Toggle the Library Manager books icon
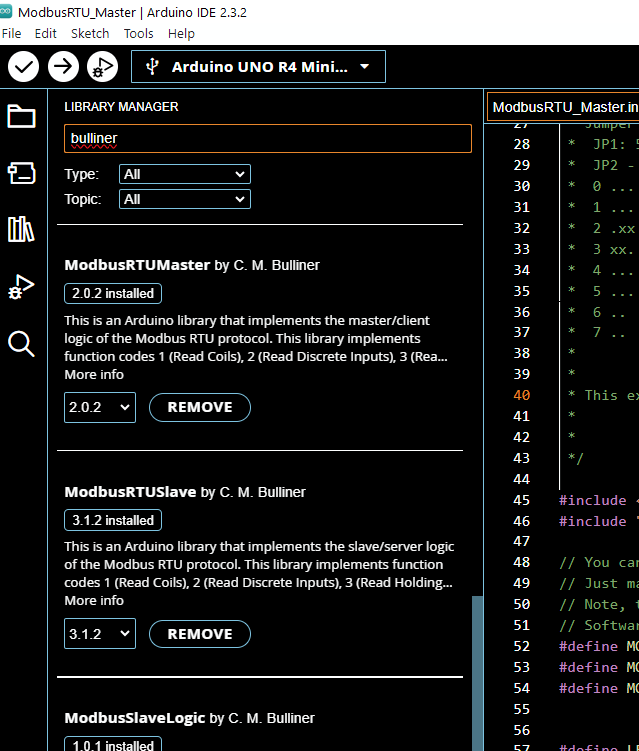 pos(22,229)
